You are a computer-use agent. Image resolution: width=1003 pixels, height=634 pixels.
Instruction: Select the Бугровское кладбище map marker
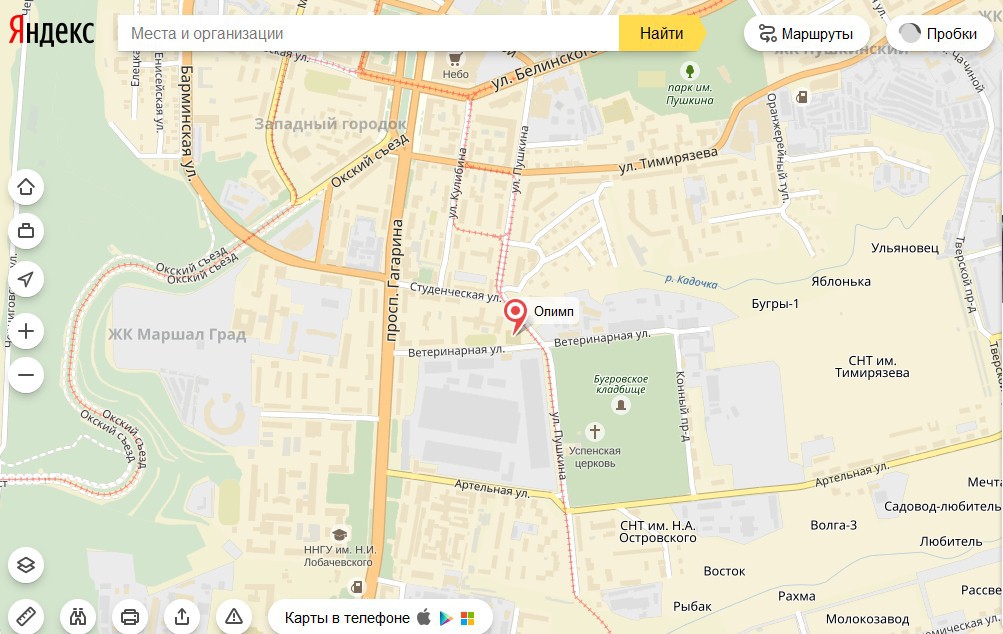point(620,405)
